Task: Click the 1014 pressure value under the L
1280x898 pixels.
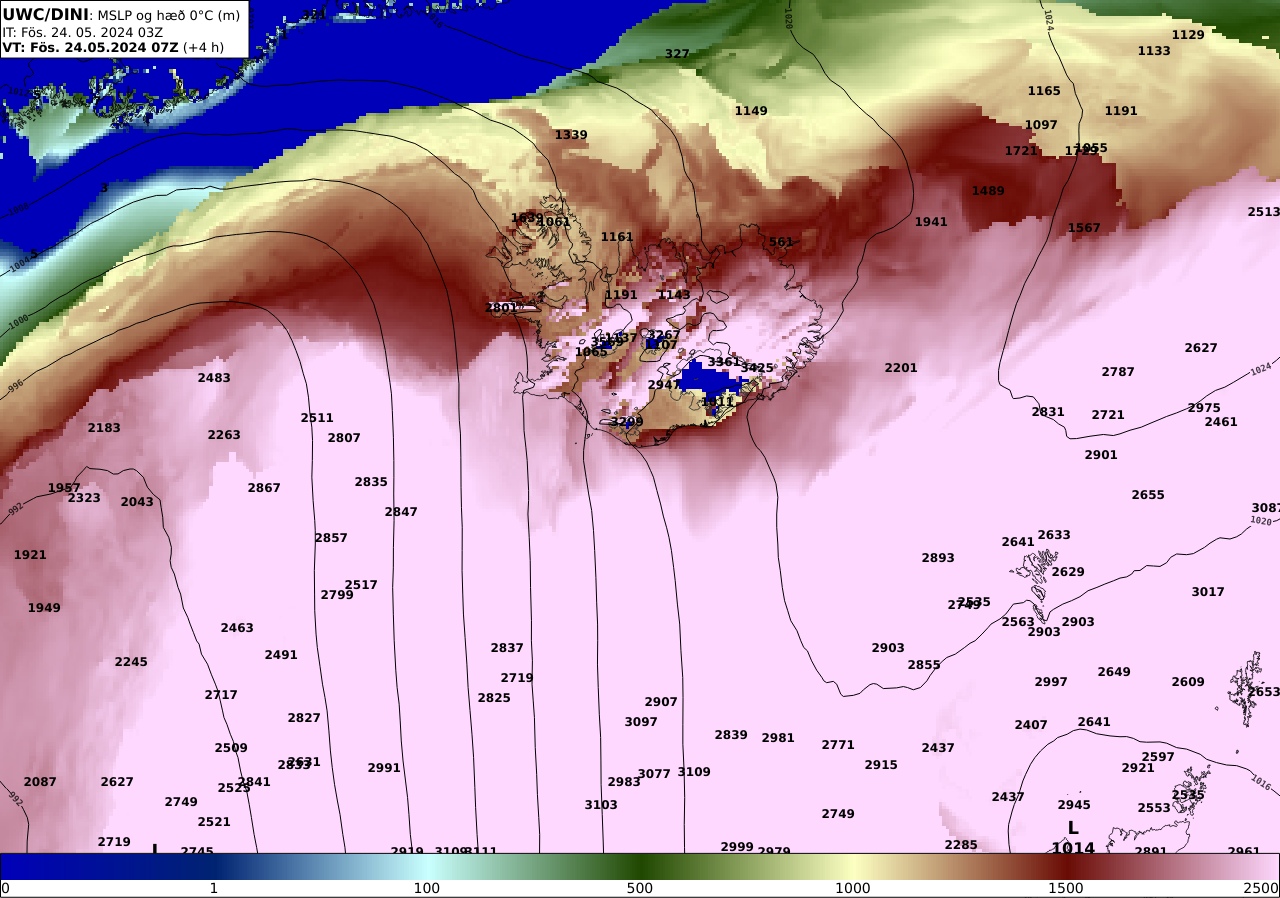Action: [1073, 848]
